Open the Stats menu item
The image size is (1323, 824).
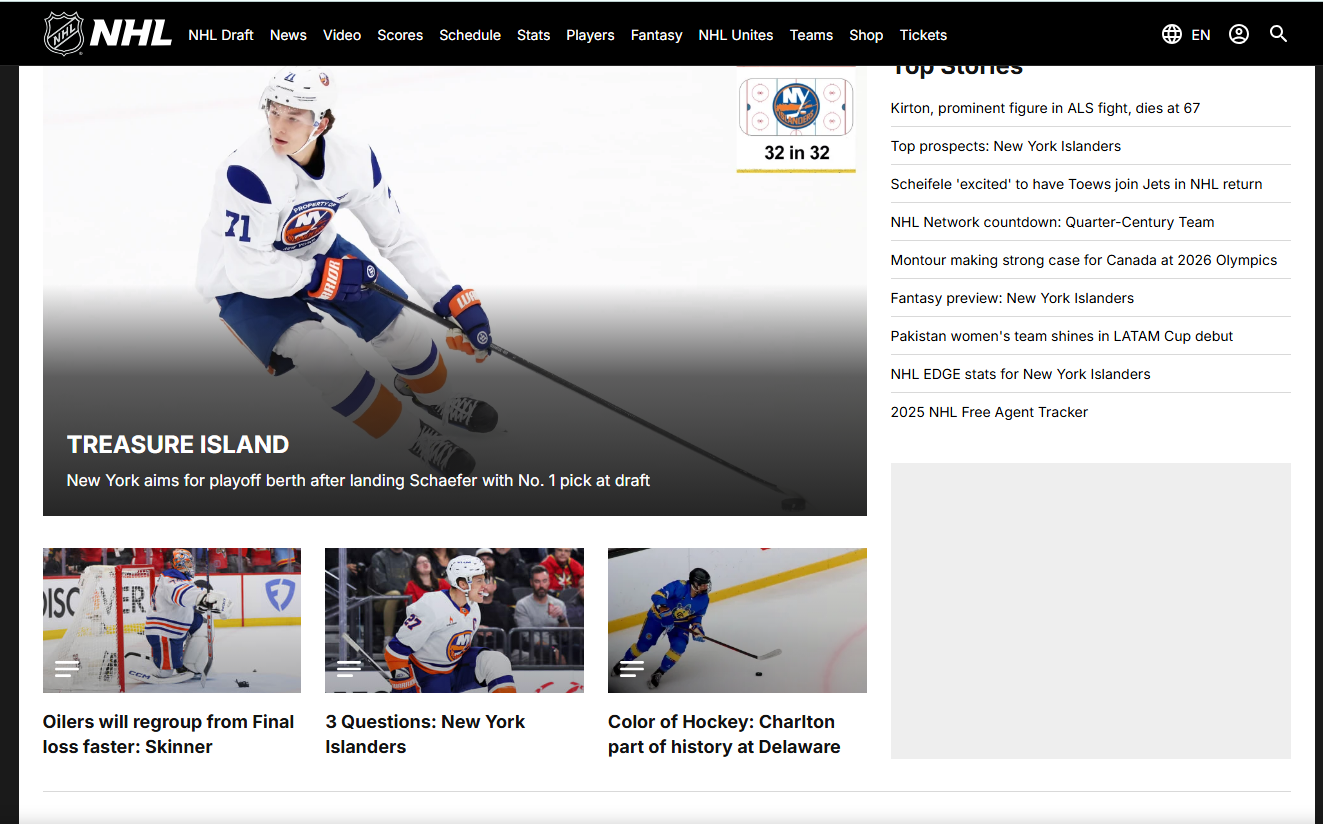pyautogui.click(x=533, y=35)
